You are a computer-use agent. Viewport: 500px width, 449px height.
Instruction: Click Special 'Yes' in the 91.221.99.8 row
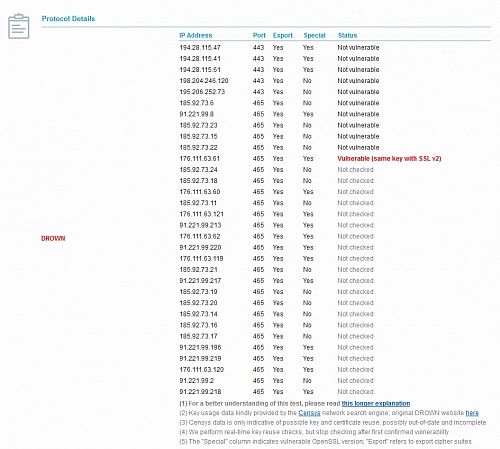pyautogui.click(x=308, y=114)
